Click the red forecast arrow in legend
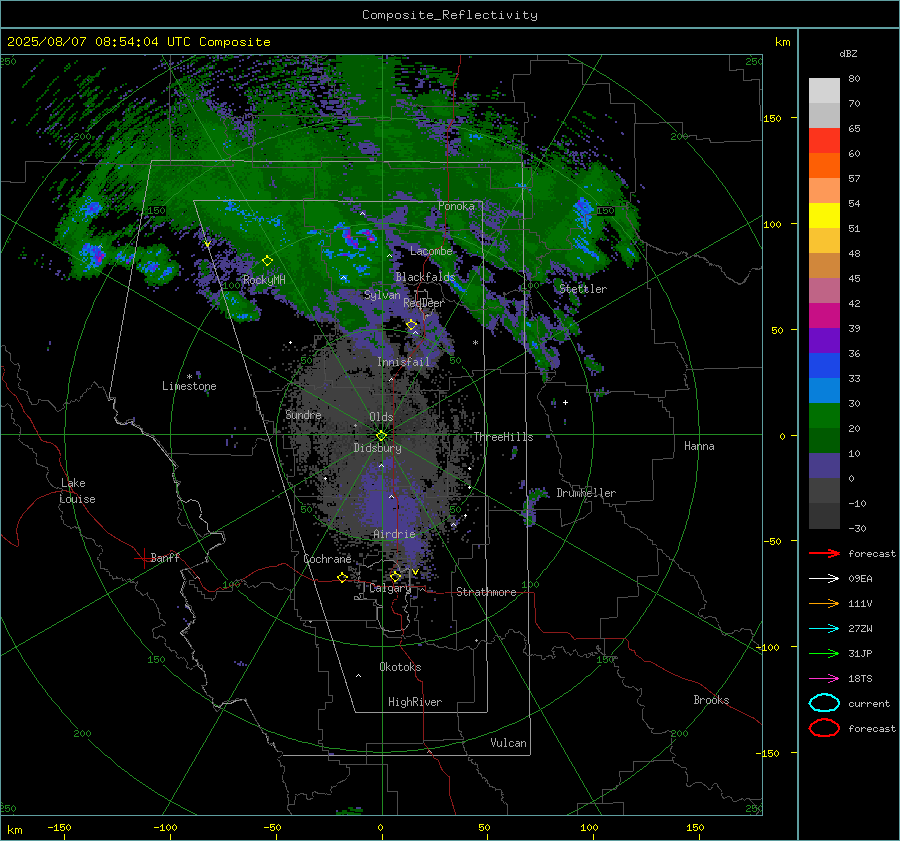Viewport: 900px width, 841px height. [824, 553]
